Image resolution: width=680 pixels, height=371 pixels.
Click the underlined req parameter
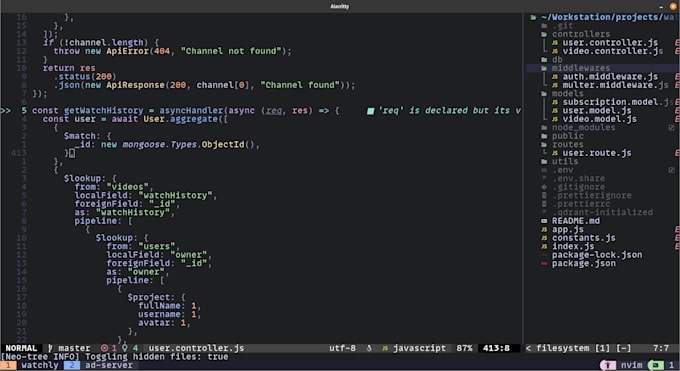pyautogui.click(x=273, y=111)
